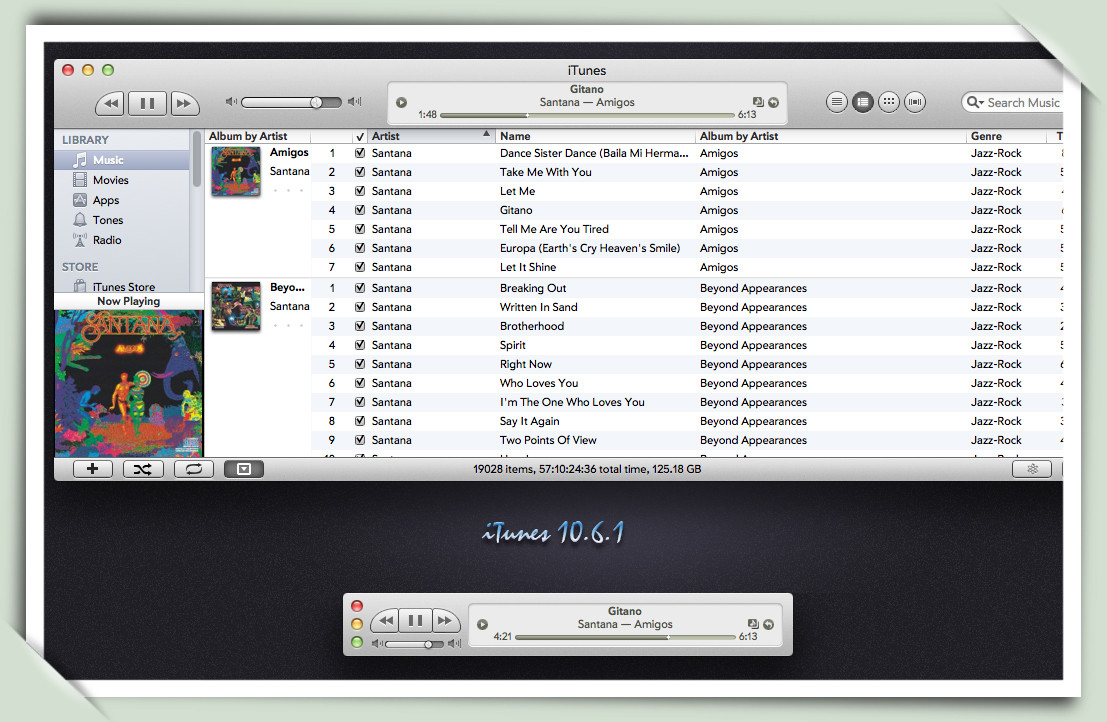Click the minimum volume speaker icon in iTunes

coord(231,102)
